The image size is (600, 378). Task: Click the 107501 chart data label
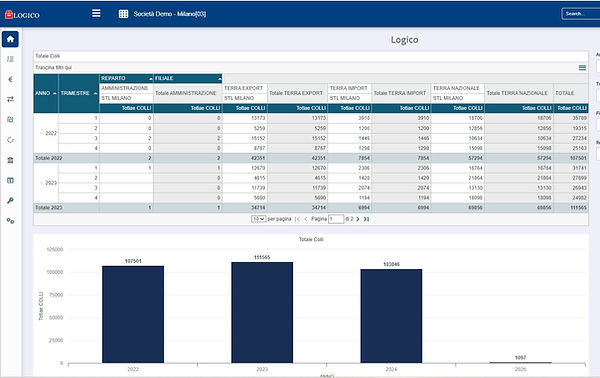133,261
